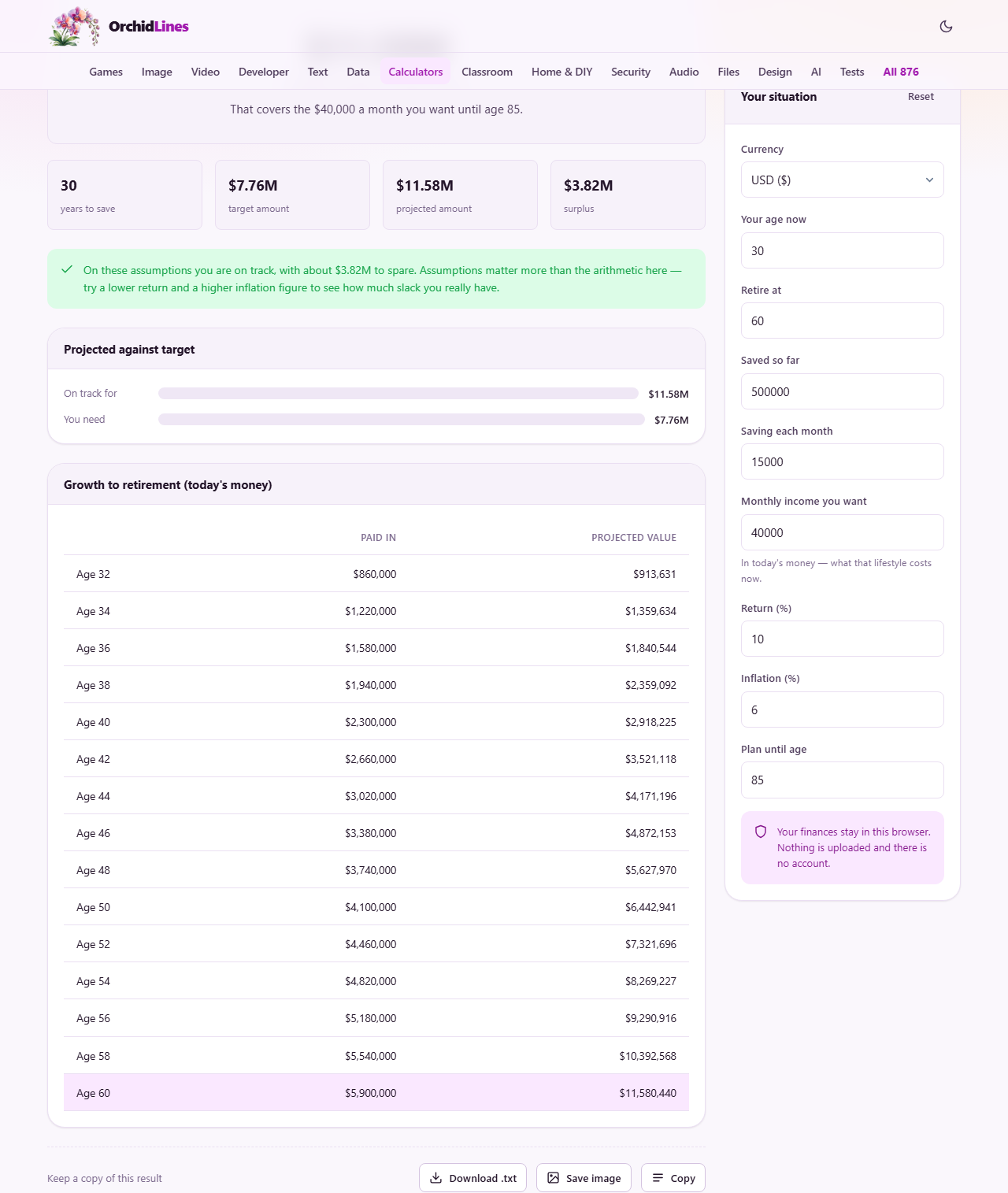Screen dimensions: 1008x1193
Task: Go to the Home & DIY category
Action: click(561, 72)
